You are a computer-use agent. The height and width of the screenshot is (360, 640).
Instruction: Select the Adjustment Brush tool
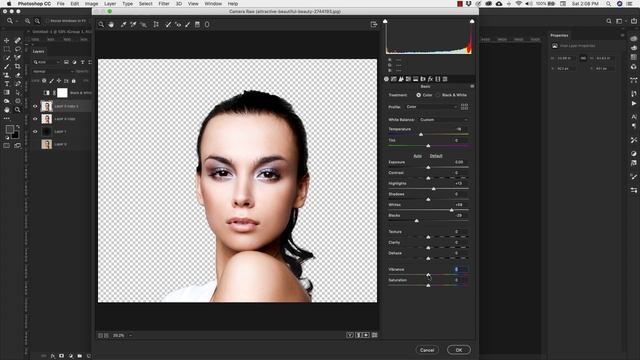187,24
